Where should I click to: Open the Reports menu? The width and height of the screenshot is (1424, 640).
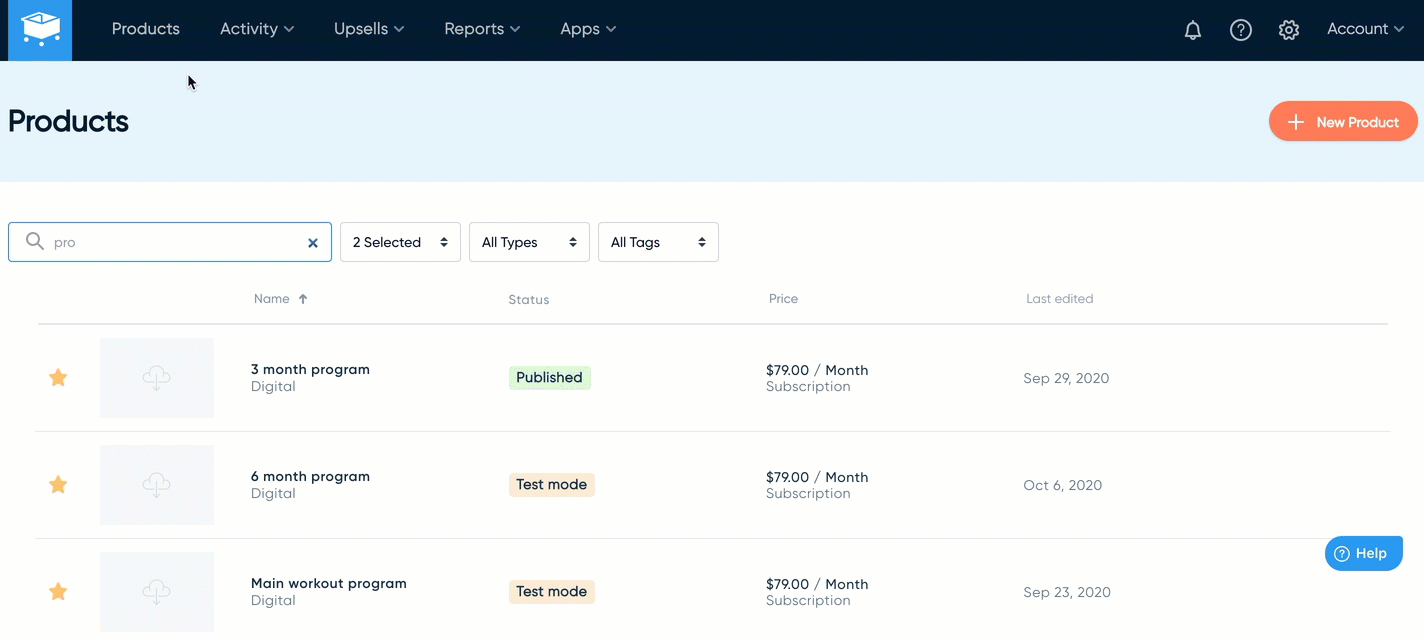click(482, 29)
